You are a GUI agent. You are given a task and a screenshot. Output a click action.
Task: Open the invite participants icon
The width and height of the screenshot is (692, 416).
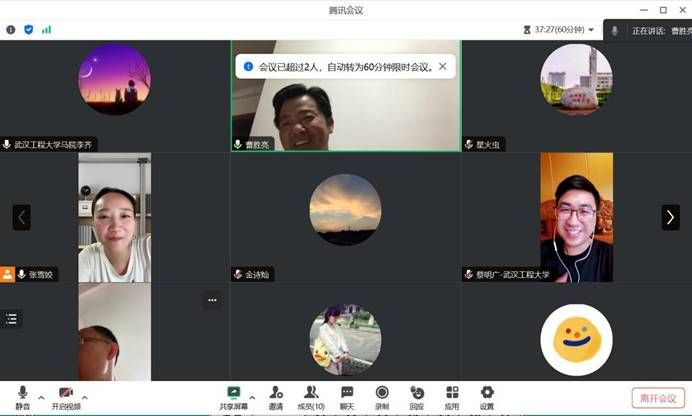[x=276, y=394]
